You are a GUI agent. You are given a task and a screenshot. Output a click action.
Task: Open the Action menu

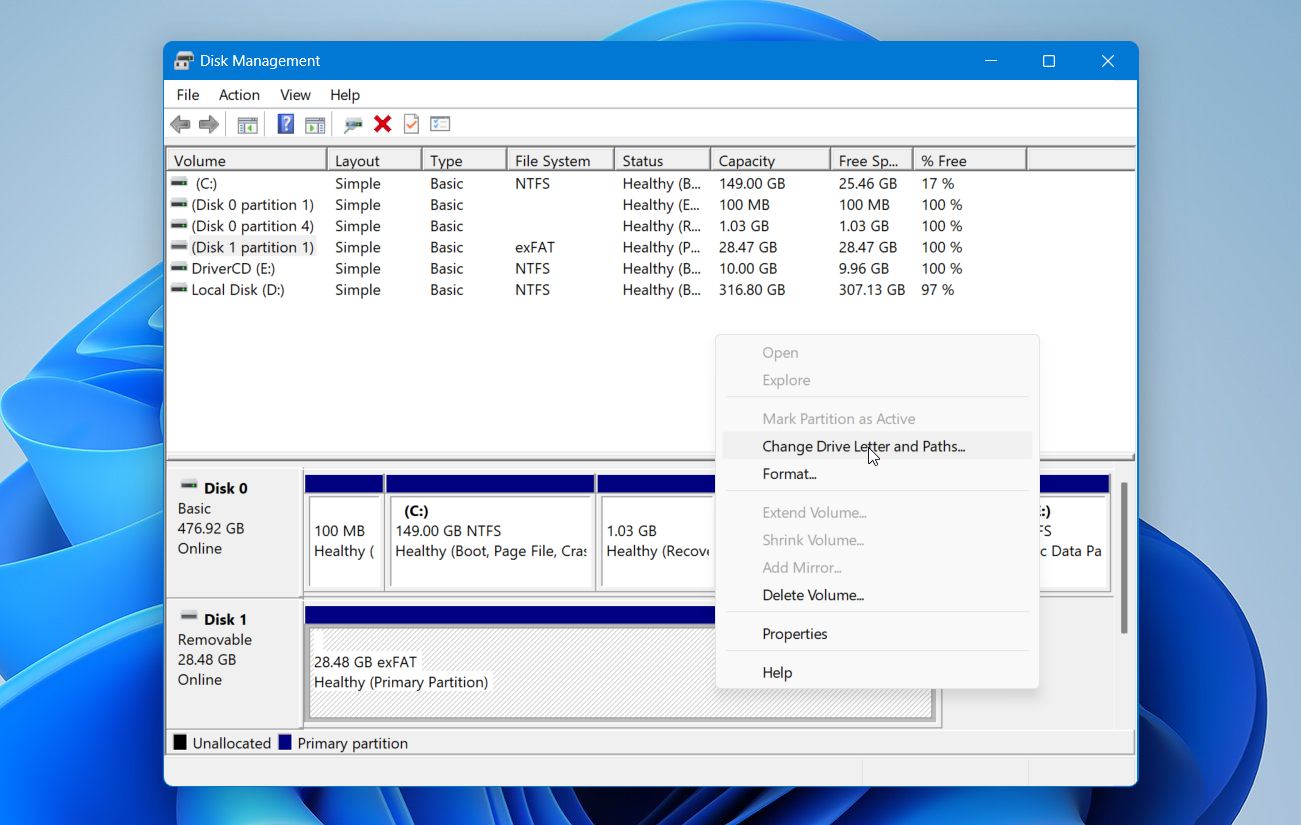coord(239,95)
